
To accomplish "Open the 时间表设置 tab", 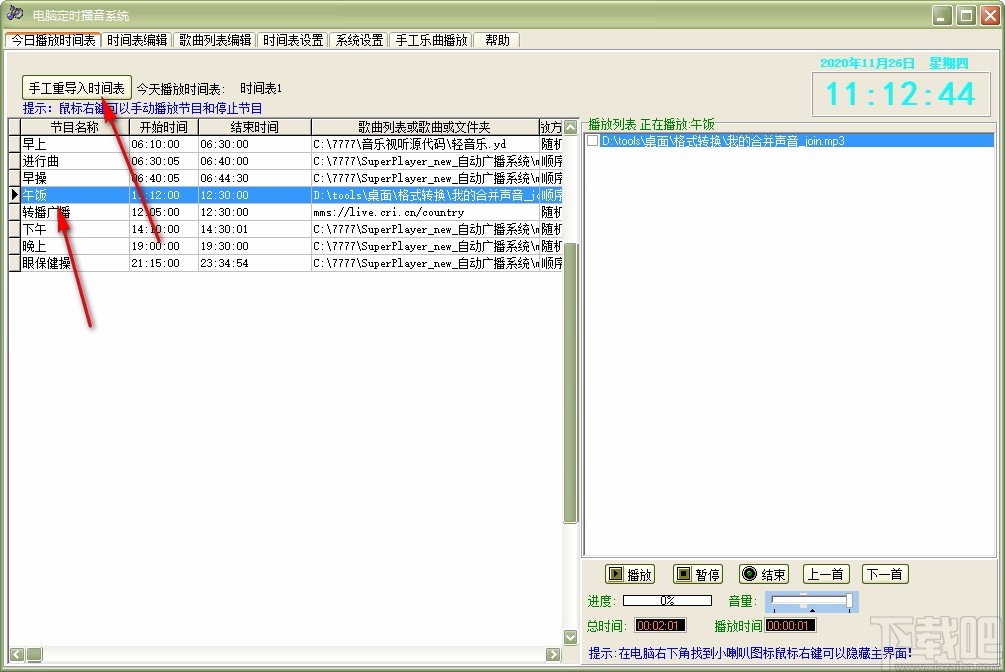I will [x=293, y=40].
